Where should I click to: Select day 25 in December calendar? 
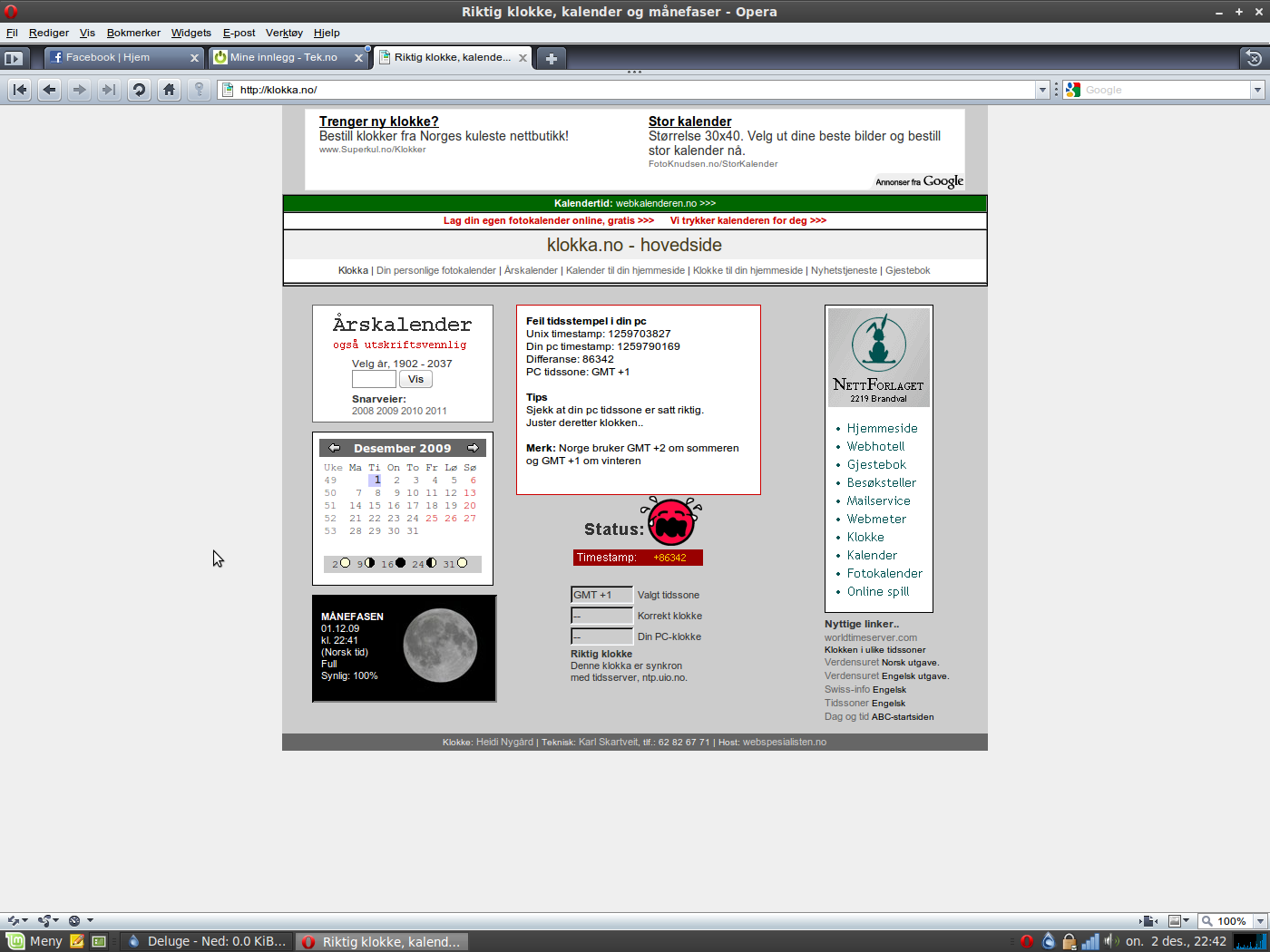tap(432, 519)
